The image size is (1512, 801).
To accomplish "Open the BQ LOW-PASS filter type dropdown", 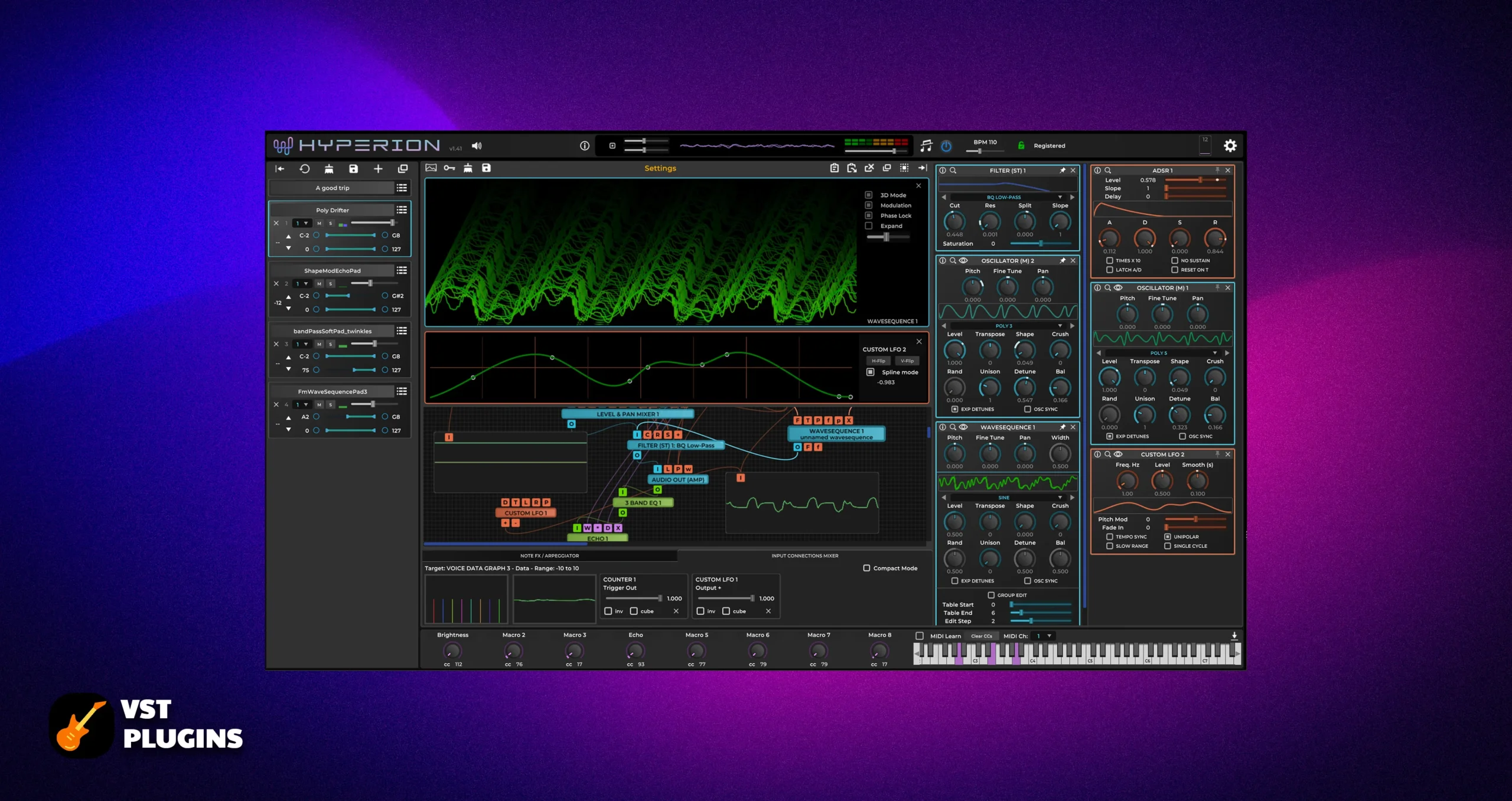I will tap(1004, 197).
